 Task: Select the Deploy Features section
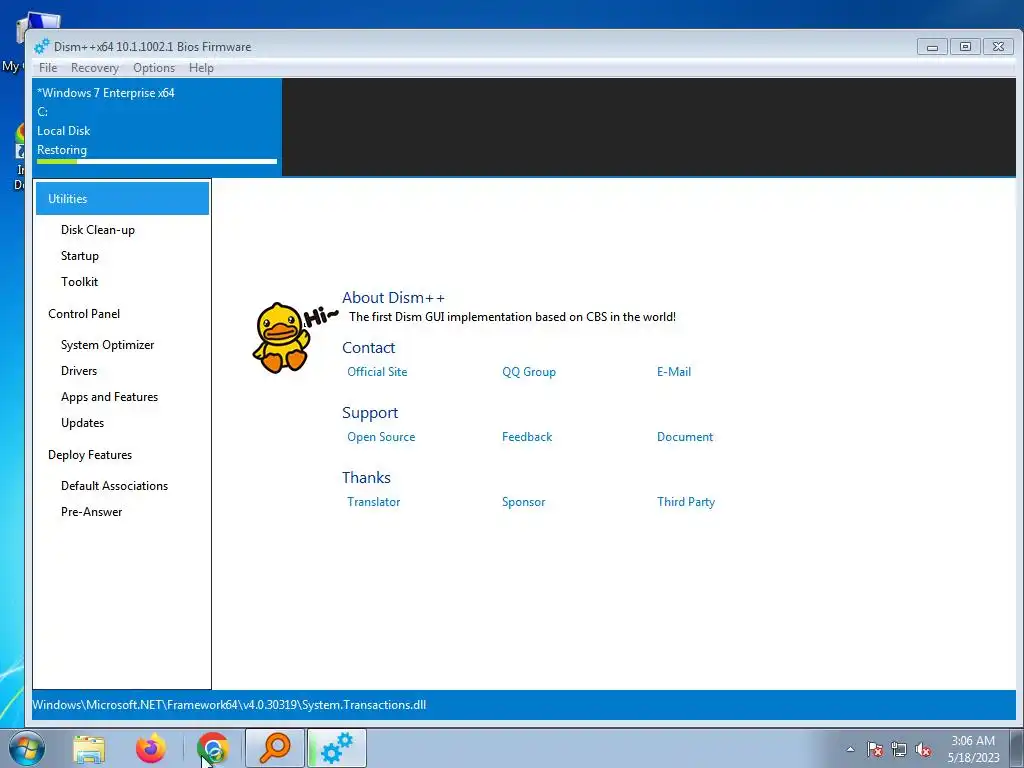click(x=90, y=455)
